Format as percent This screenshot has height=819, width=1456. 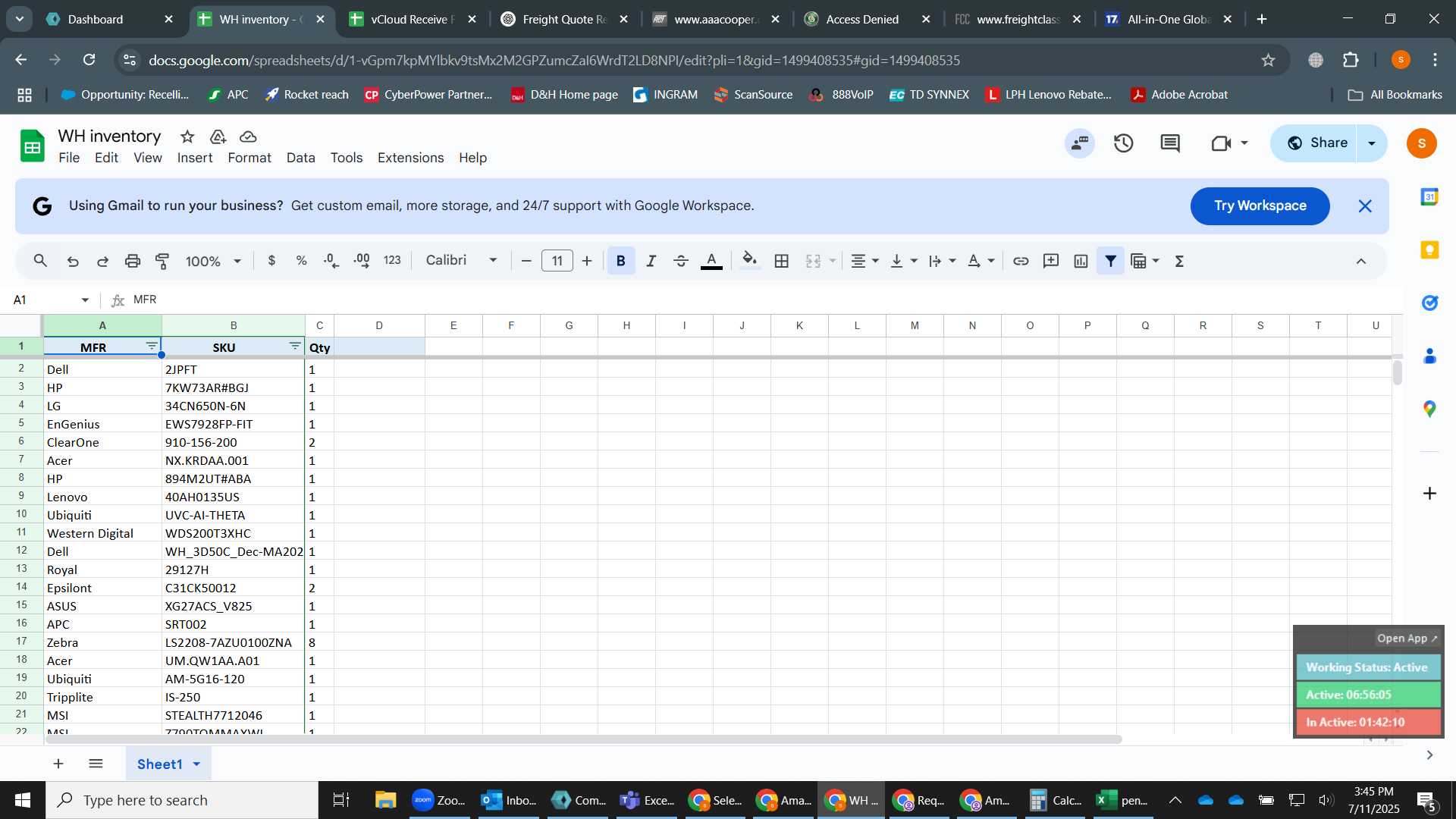tap(302, 261)
